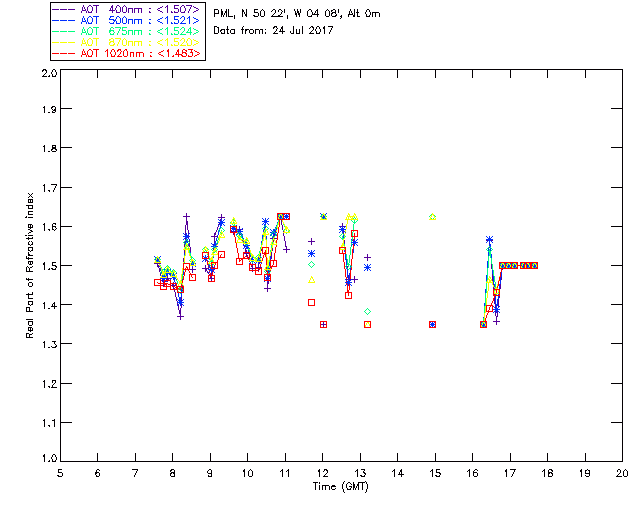Click the 1.9 y-axis tick label

click(49, 109)
